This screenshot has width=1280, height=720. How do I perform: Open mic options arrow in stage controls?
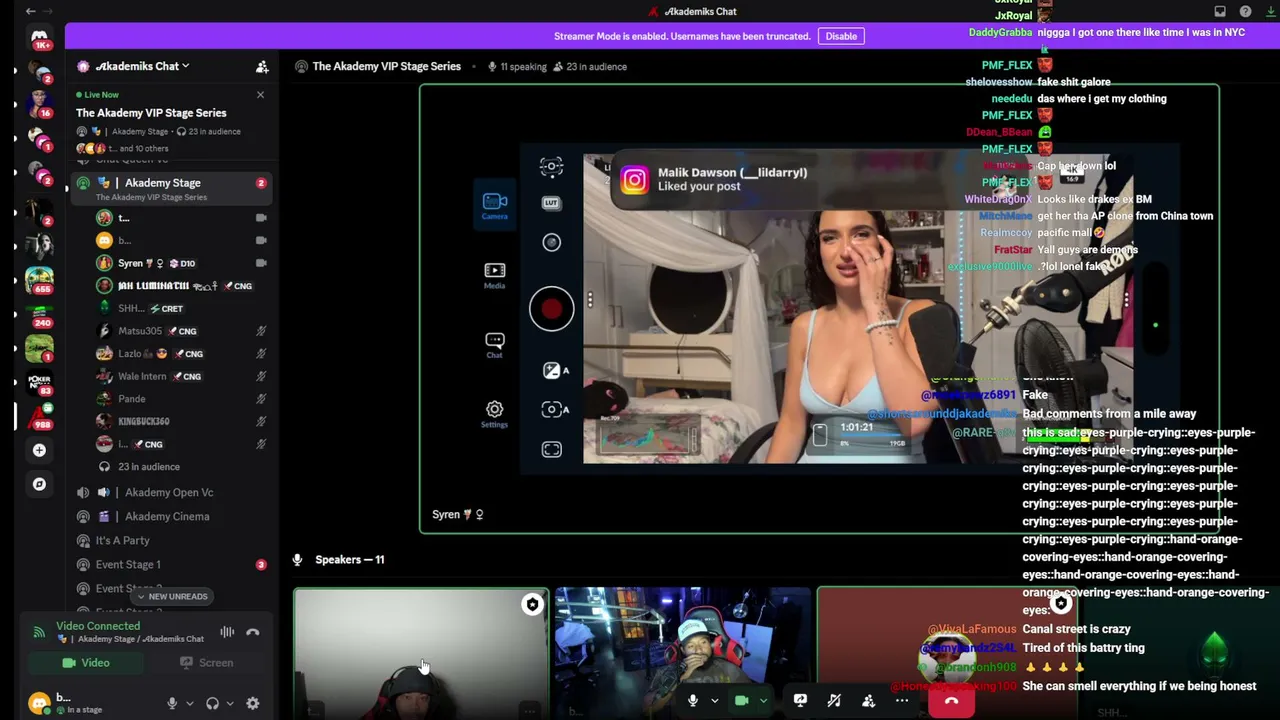tap(714, 701)
